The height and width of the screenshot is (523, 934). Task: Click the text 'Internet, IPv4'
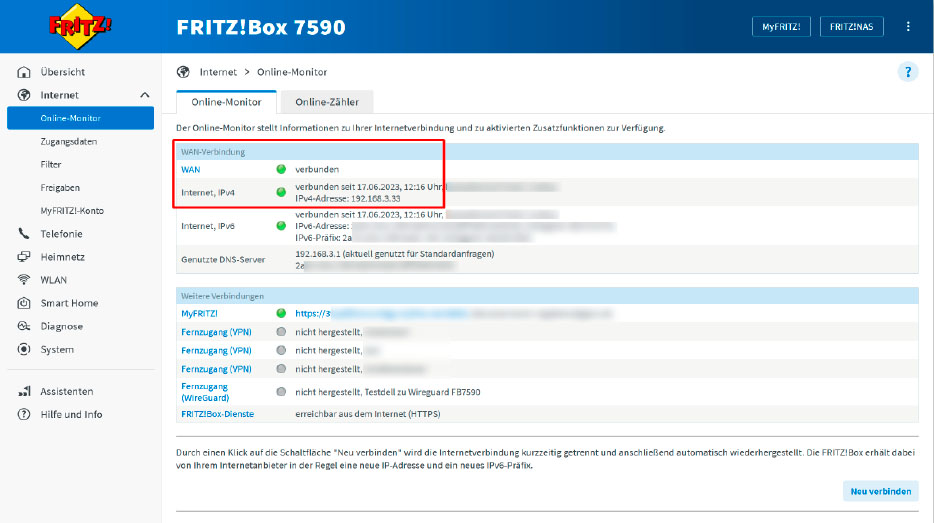click(208, 192)
